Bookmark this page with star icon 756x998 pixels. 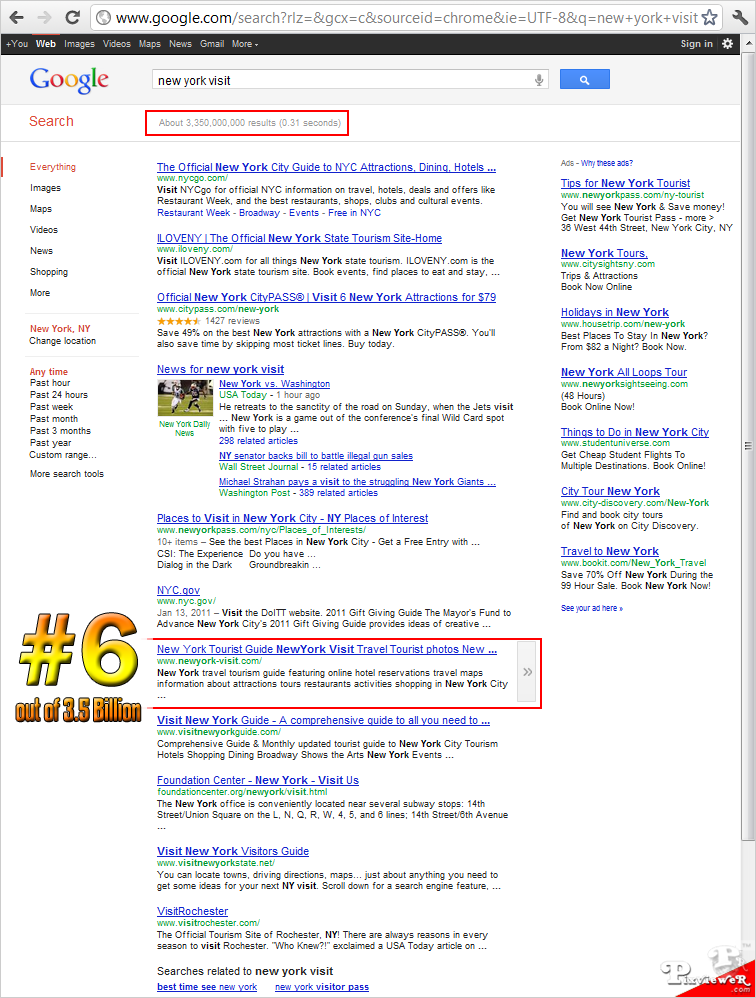[x=709, y=17]
